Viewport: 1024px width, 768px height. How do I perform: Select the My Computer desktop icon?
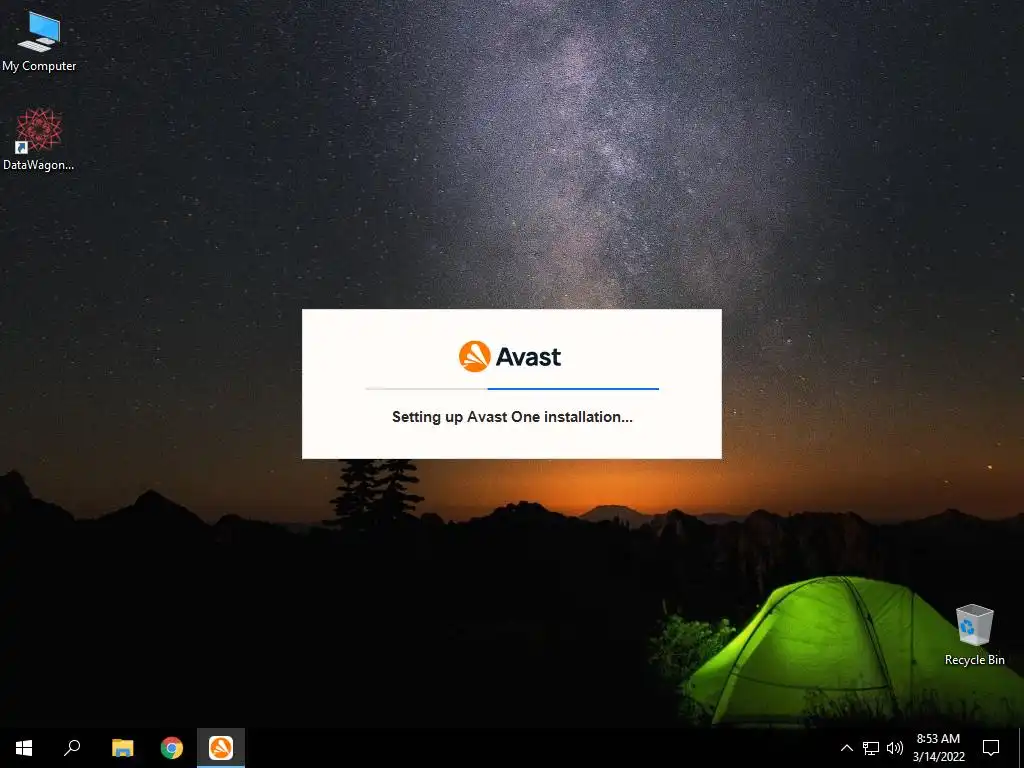(39, 40)
